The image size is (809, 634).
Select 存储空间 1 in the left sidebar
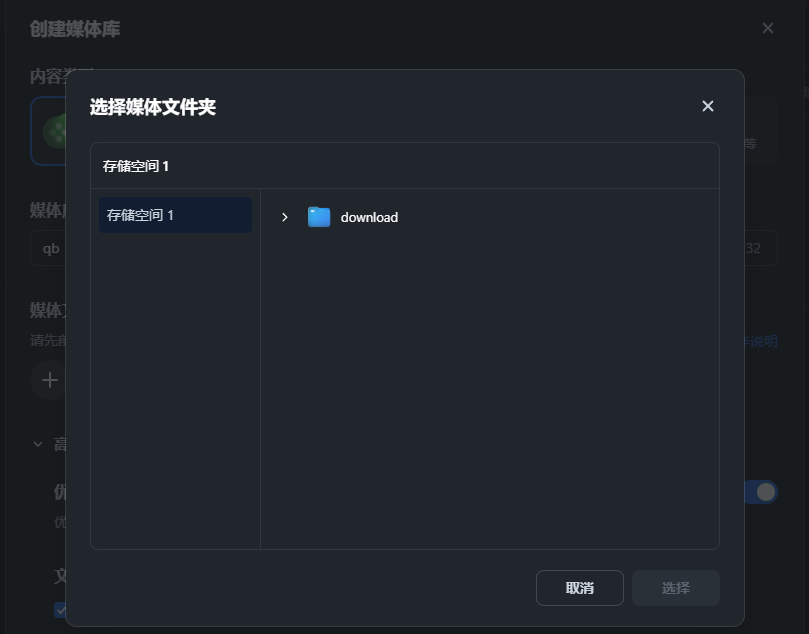(175, 214)
